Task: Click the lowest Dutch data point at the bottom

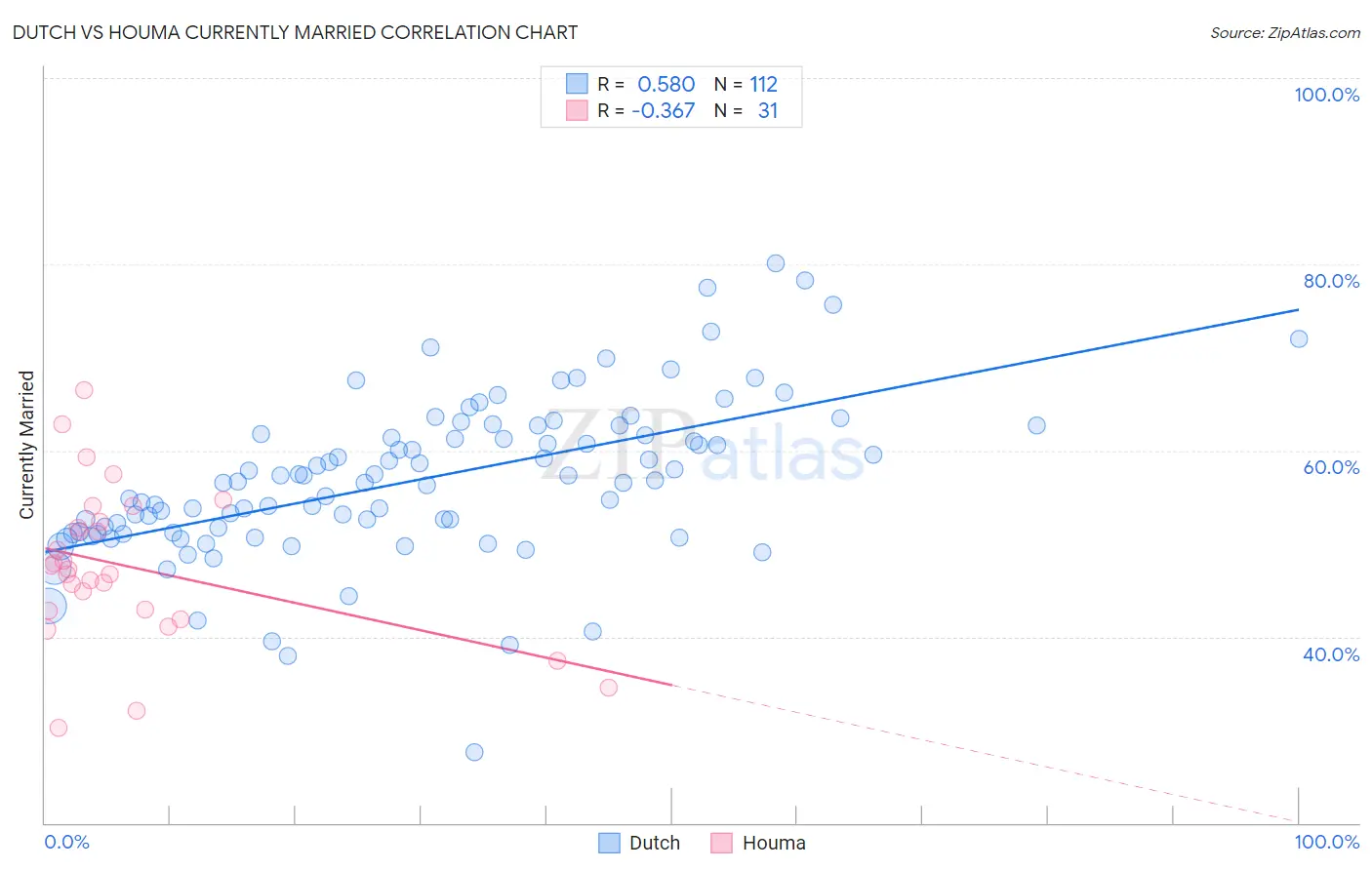Action: tap(474, 752)
